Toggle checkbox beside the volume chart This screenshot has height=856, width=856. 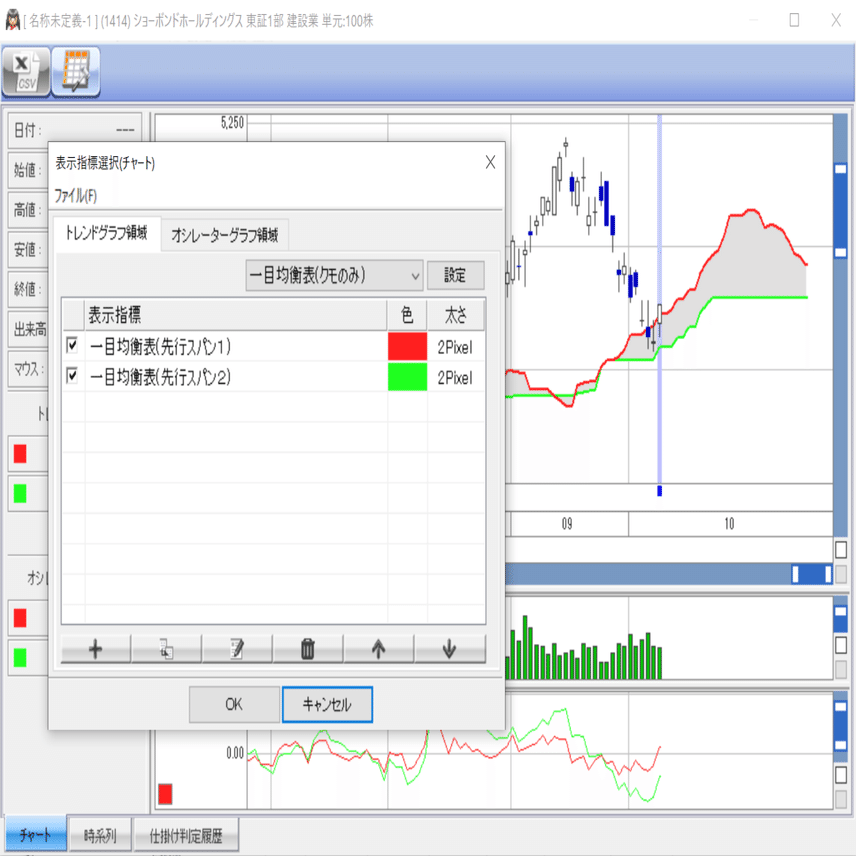point(841,645)
